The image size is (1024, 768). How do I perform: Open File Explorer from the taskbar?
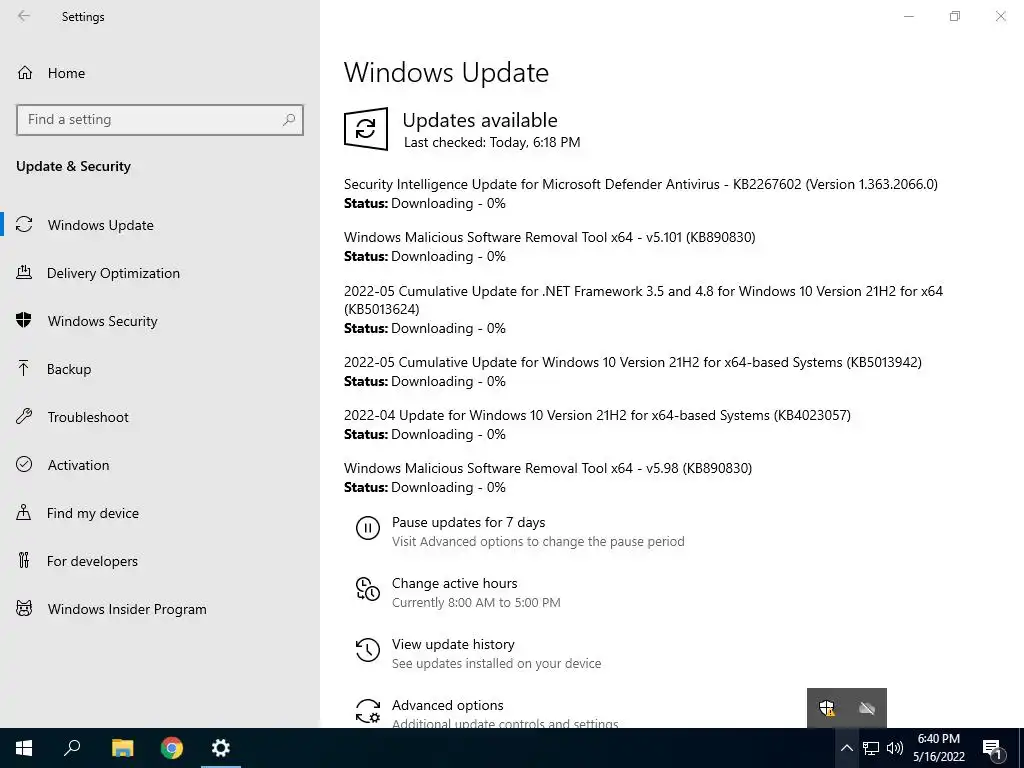point(122,748)
